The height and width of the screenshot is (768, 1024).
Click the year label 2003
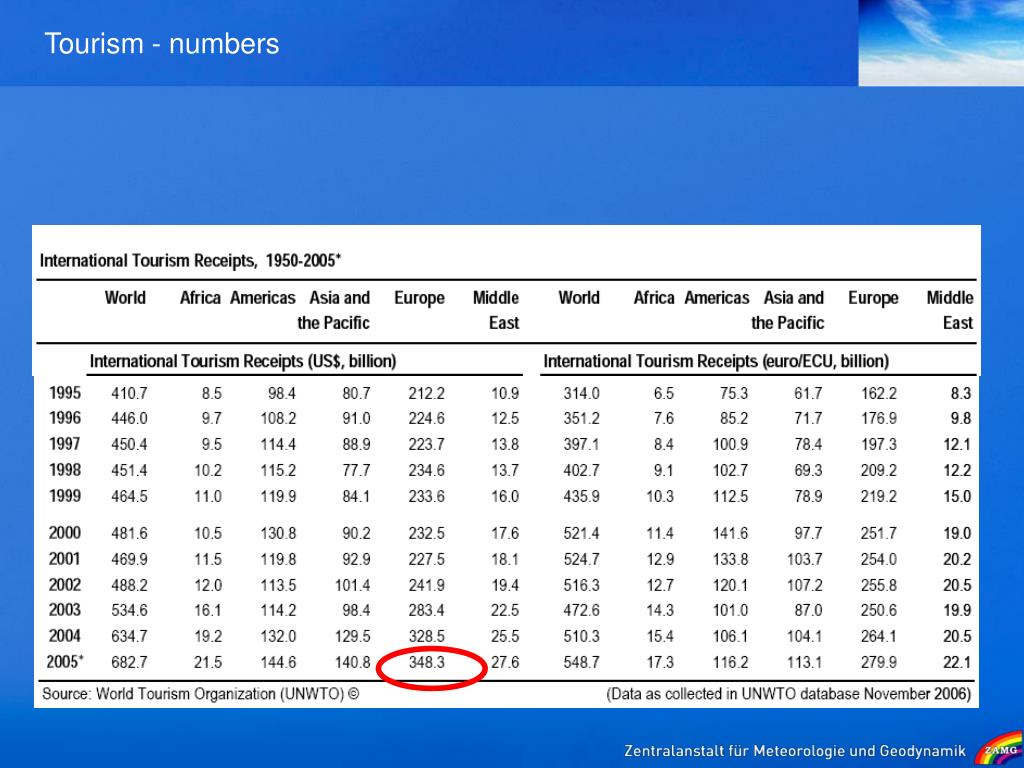(65, 610)
